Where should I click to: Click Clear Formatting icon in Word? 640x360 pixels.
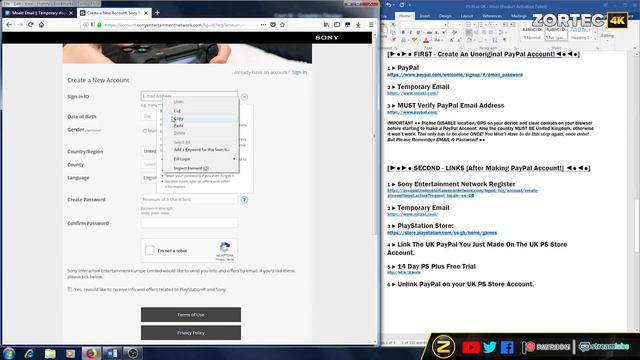(x=455, y=32)
